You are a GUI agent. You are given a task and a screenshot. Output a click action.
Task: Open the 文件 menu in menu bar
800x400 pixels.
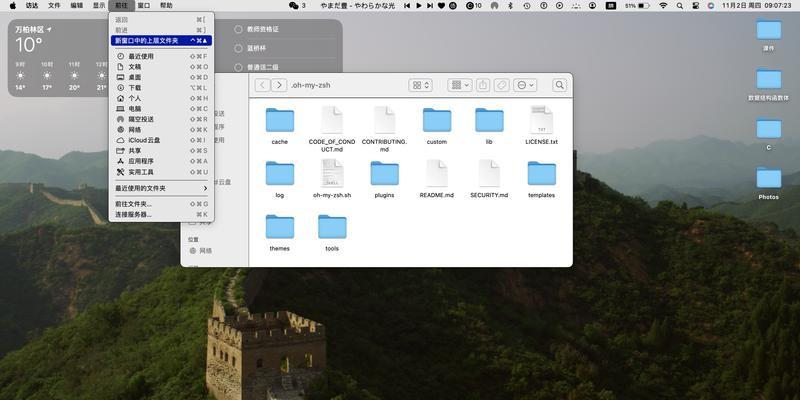click(x=54, y=6)
